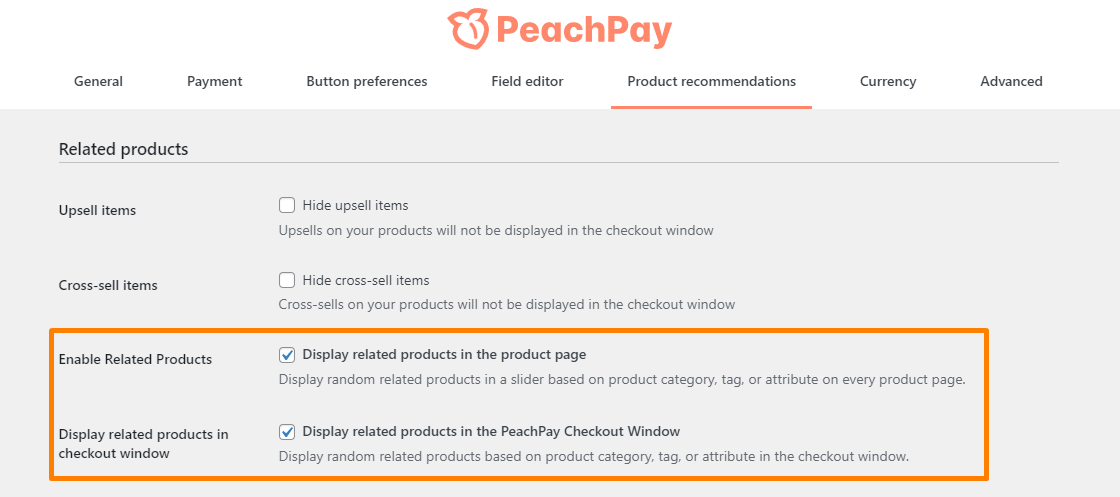This screenshot has height=497, width=1120.
Task: Click label text for PeachPay Checkout Window option
Action: [491, 431]
